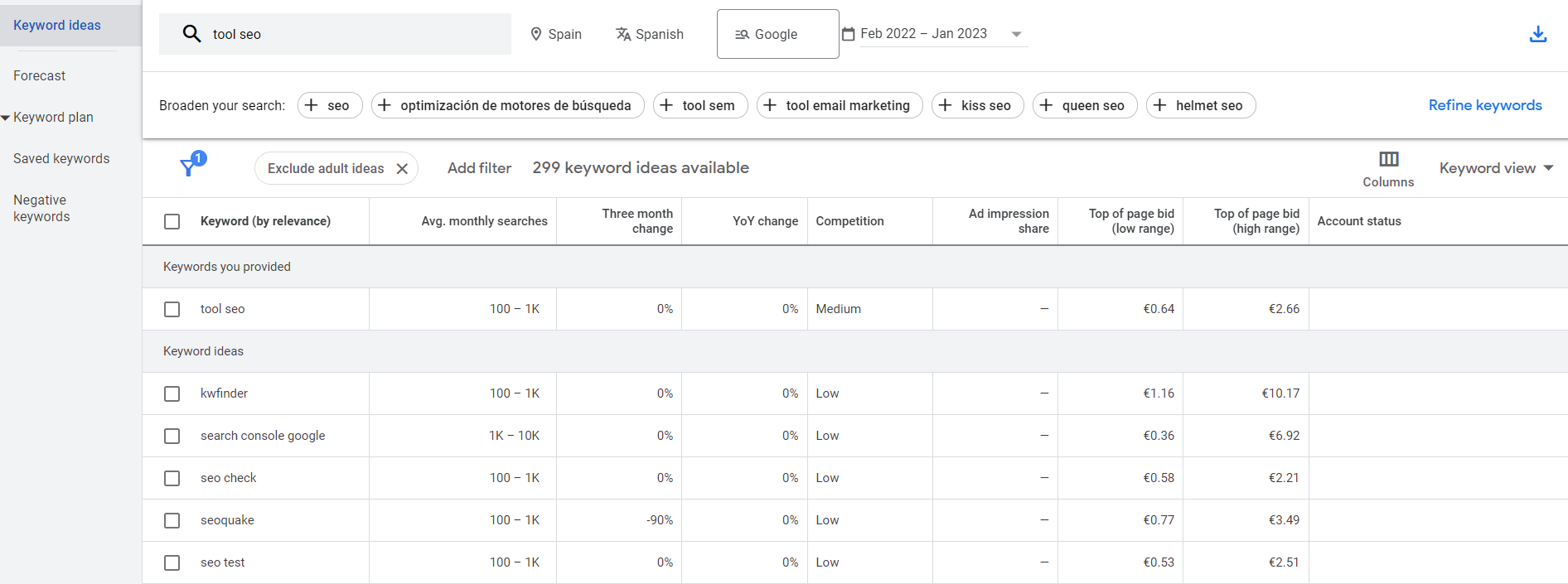Image resolution: width=1568 pixels, height=584 pixels.
Task: Click the €10.17 high range bid
Action: (1280, 393)
